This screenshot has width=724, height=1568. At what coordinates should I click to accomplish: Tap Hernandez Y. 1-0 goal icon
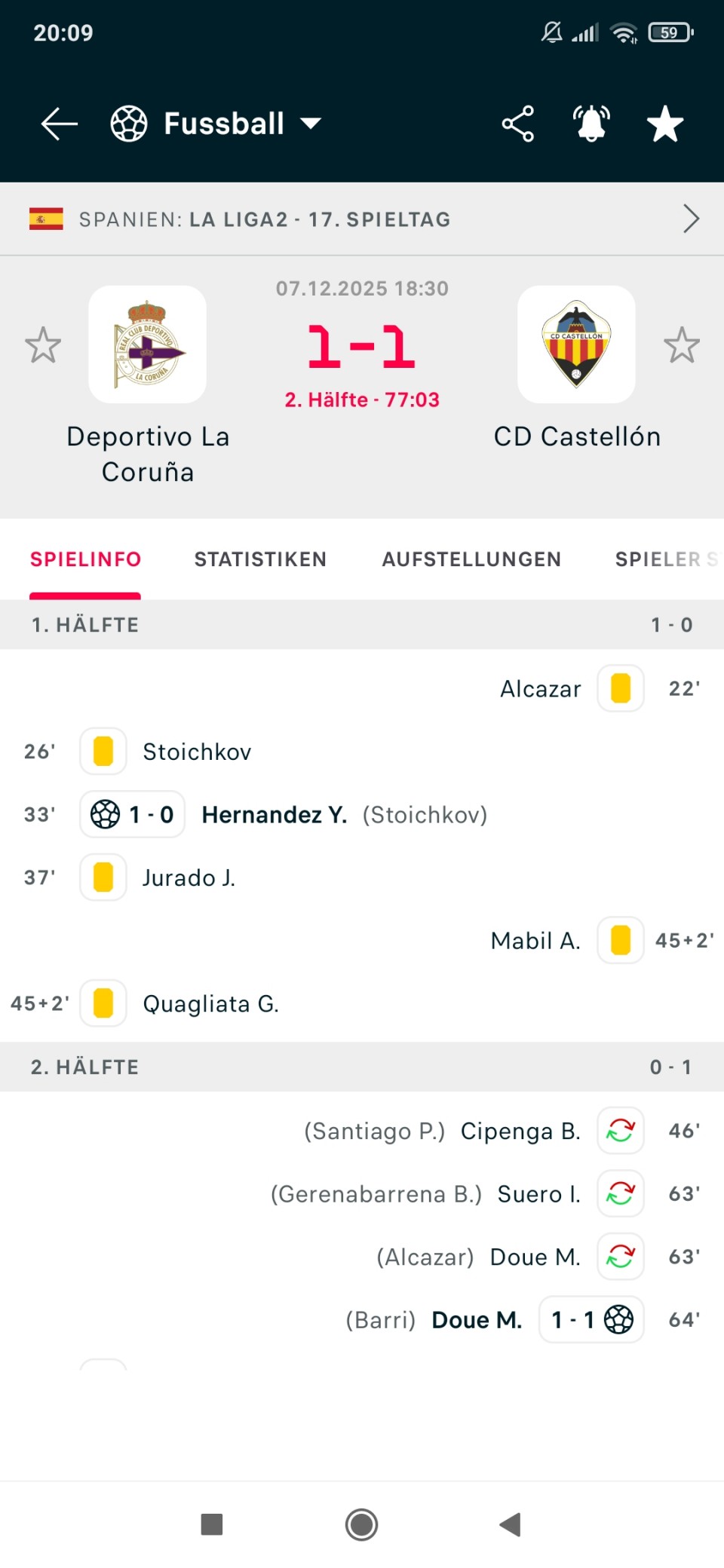click(106, 814)
